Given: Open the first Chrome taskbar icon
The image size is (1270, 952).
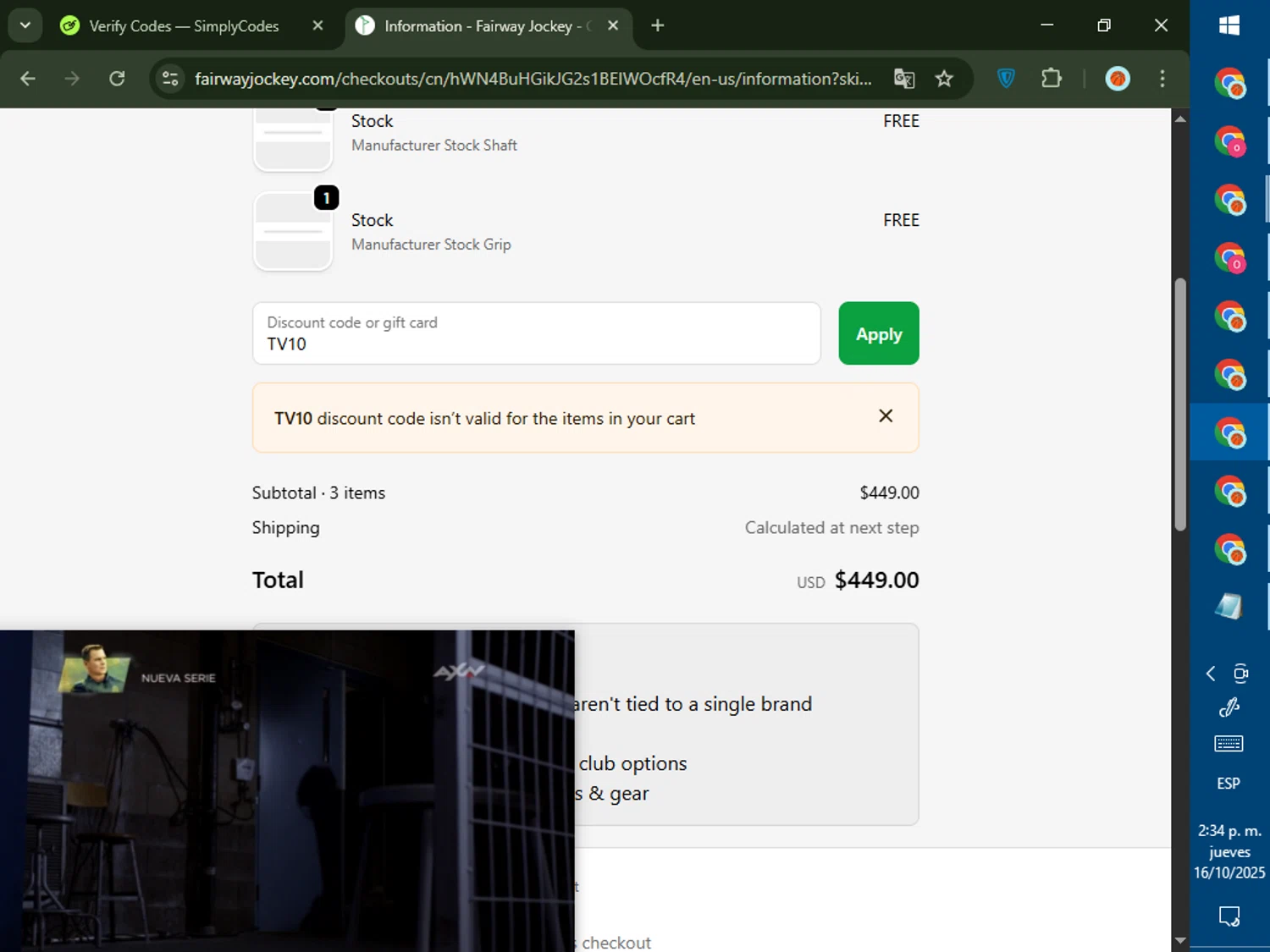Looking at the screenshot, I should tap(1229, 84).
